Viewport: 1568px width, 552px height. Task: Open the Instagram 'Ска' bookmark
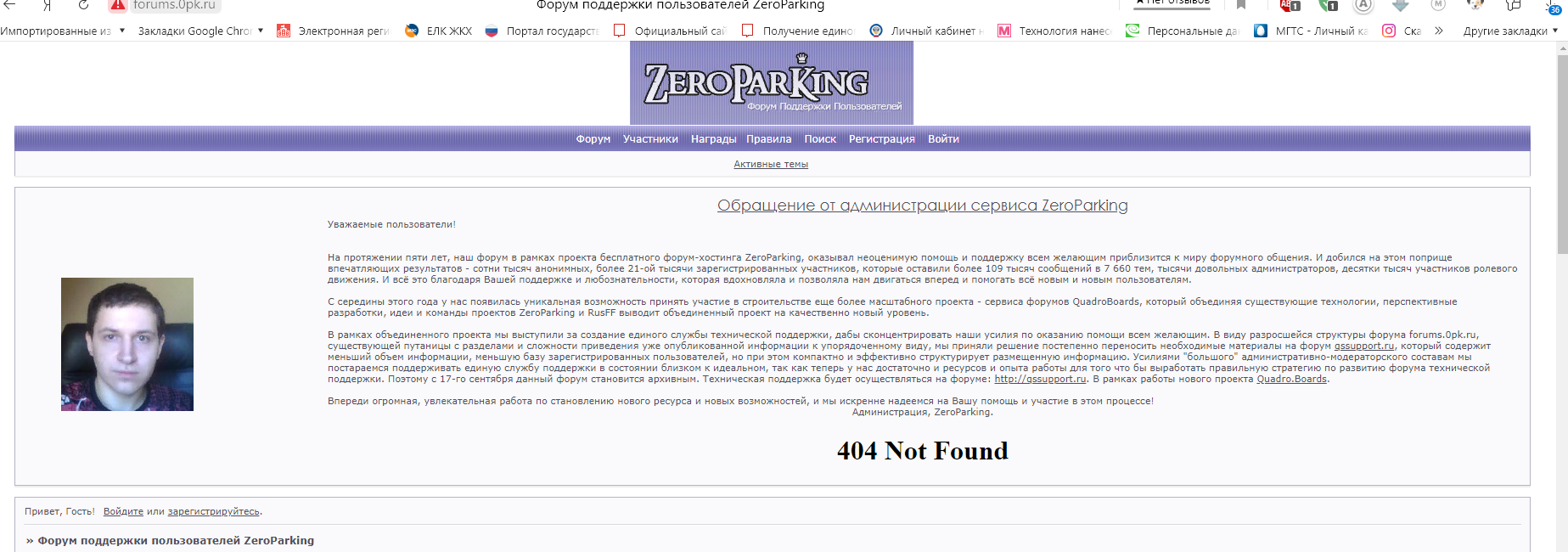(x=1402, y=31)
